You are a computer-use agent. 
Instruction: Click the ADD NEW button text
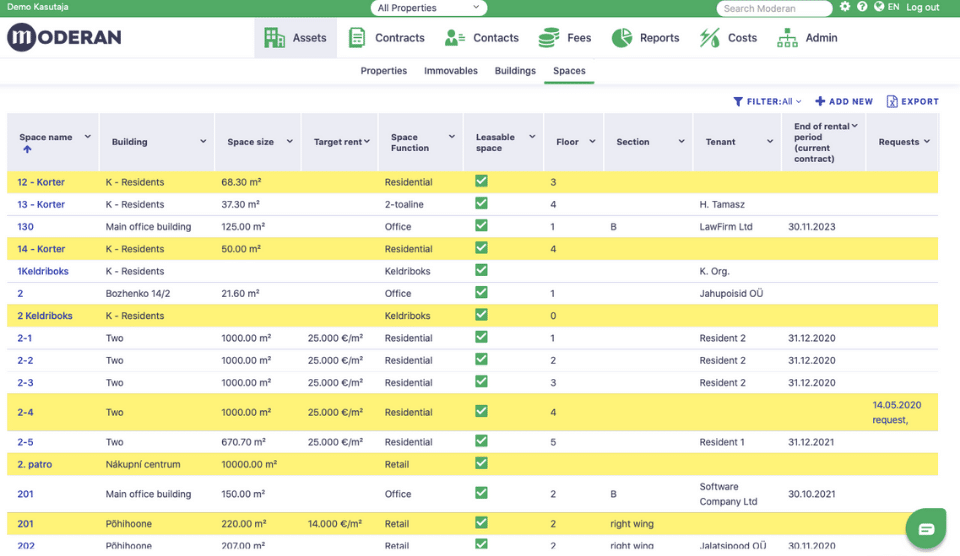coord(851,102)
